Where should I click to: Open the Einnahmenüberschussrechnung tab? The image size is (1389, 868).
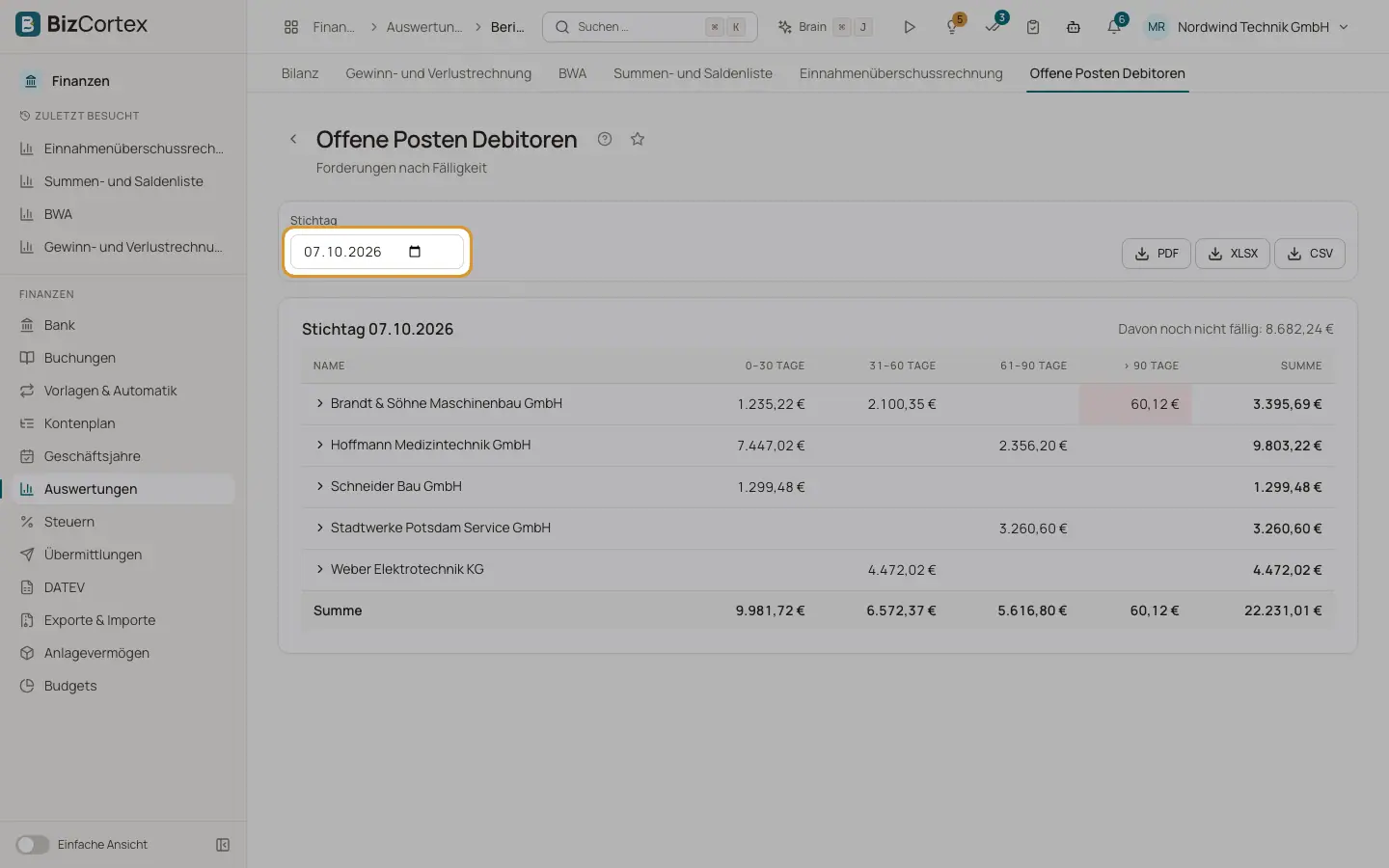click(x=901, y=73)
